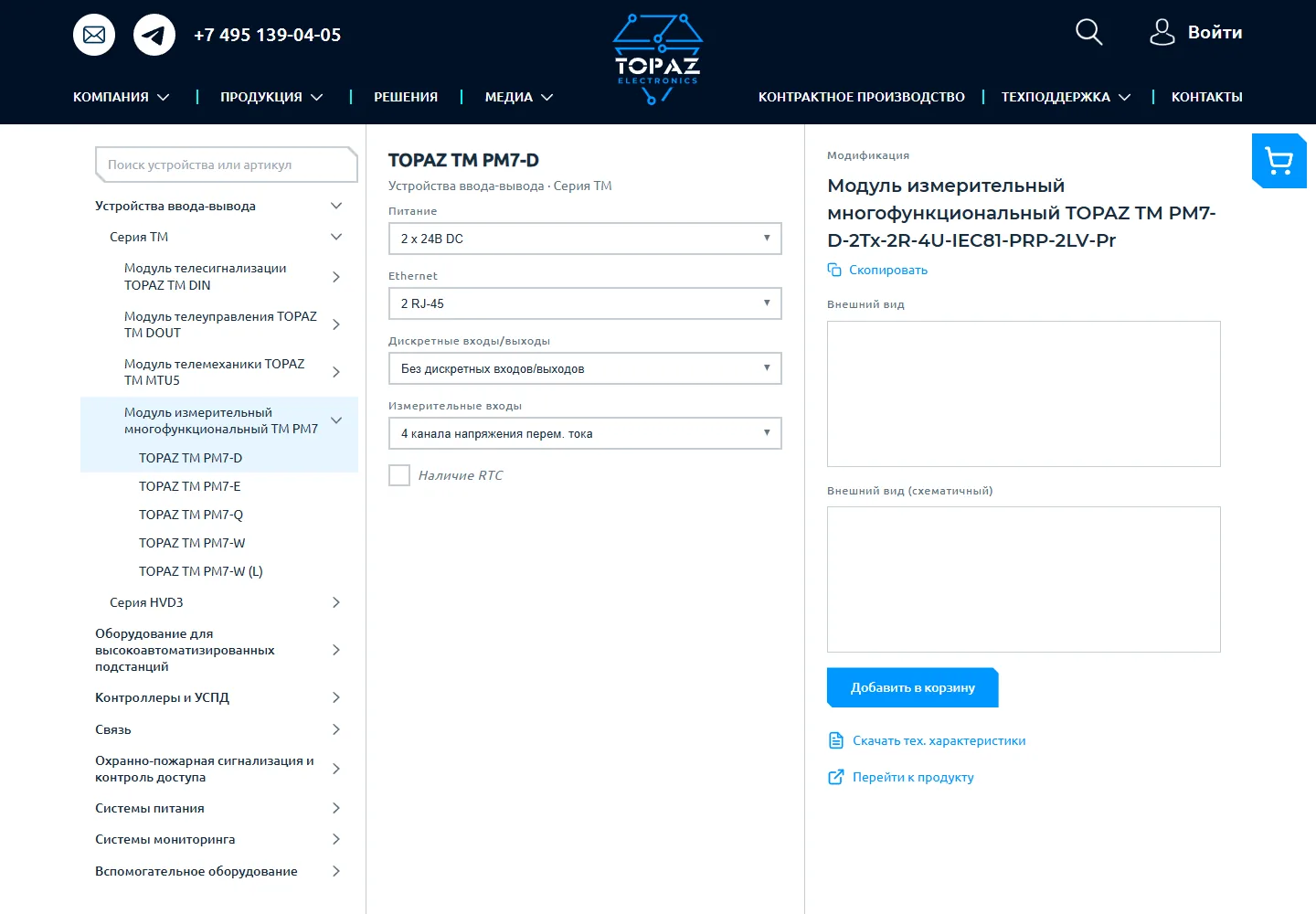Toggle the Наличие RTC checkbox
This screenshot has height=914, width=1316.
[399, 475]
